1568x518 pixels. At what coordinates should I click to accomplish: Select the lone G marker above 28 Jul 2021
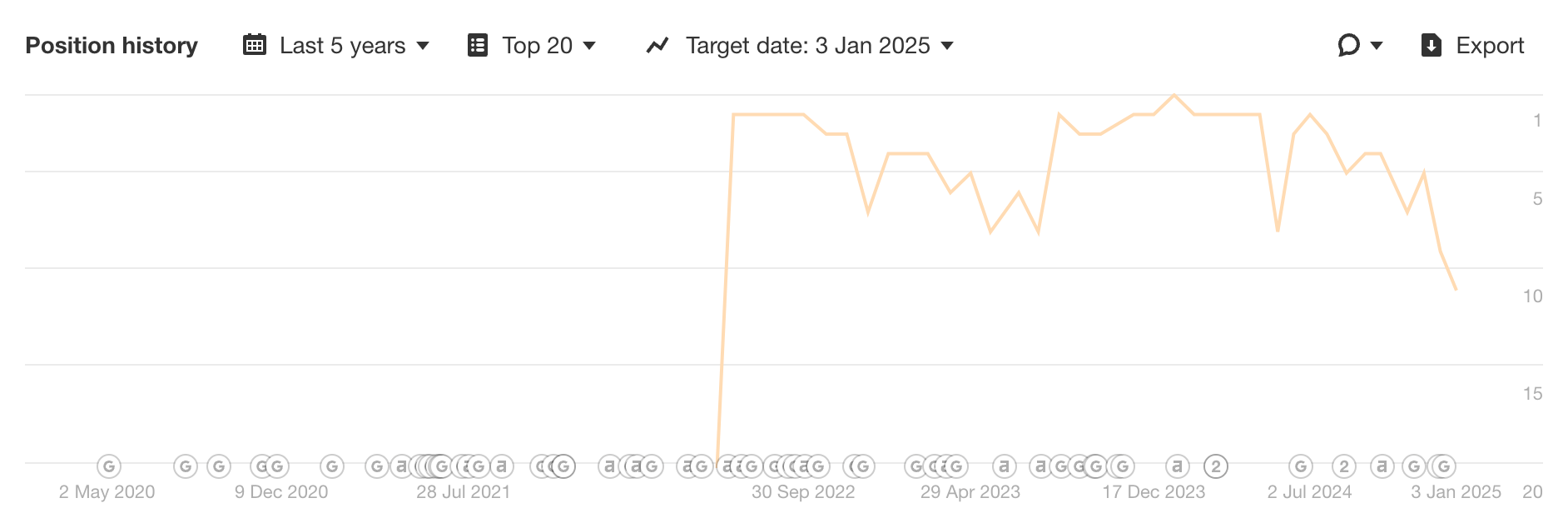coord(331,466)
